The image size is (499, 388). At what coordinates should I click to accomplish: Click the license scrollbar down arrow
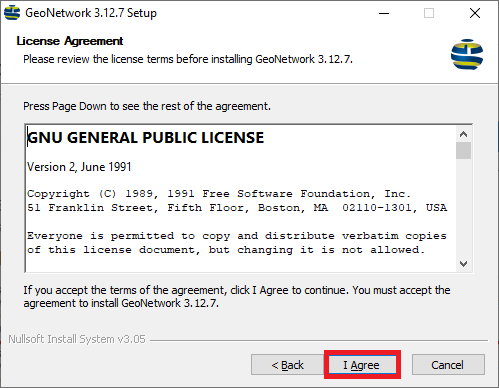463,264
